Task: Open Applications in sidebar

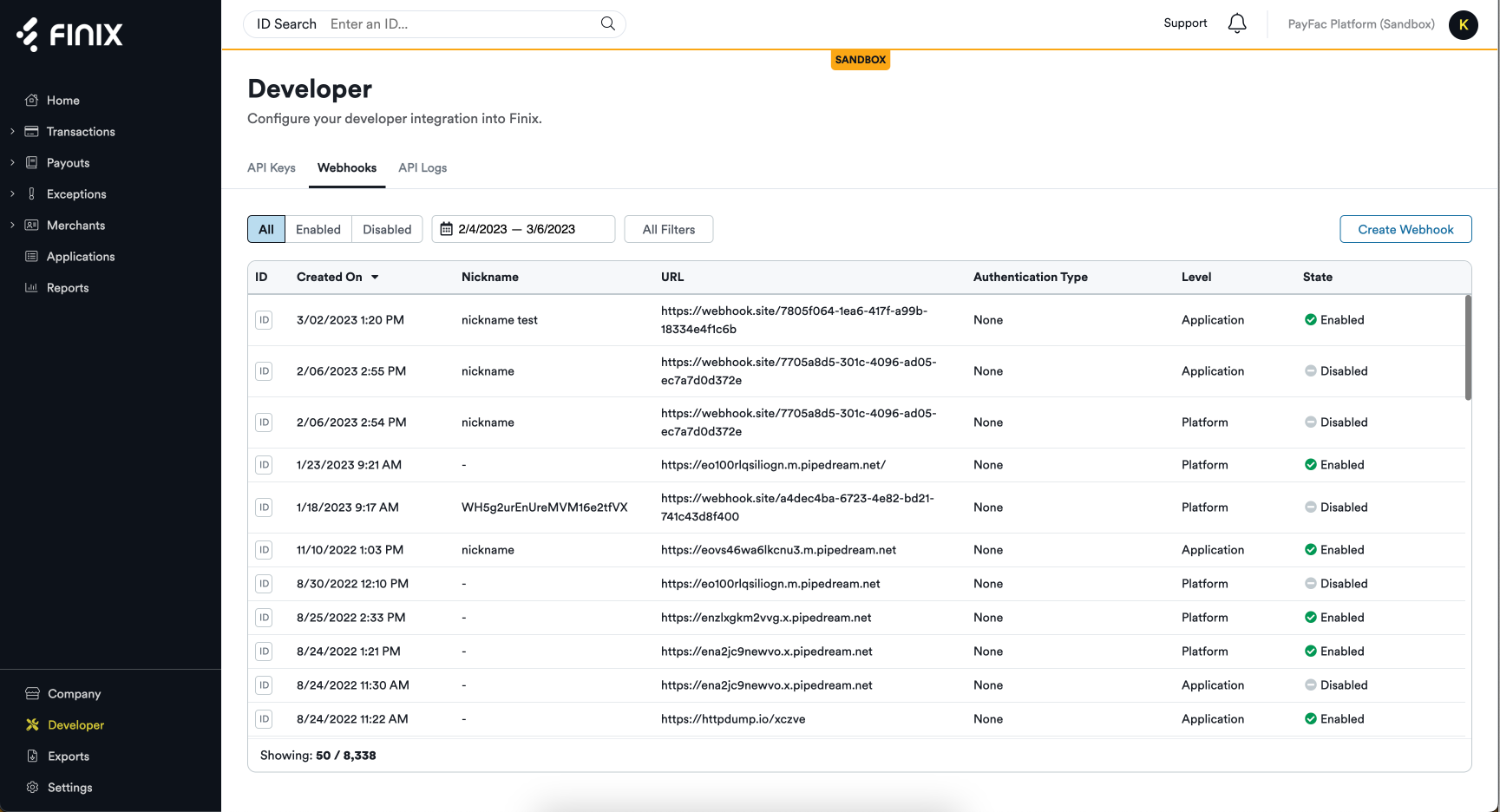Action: coord(81,256)
